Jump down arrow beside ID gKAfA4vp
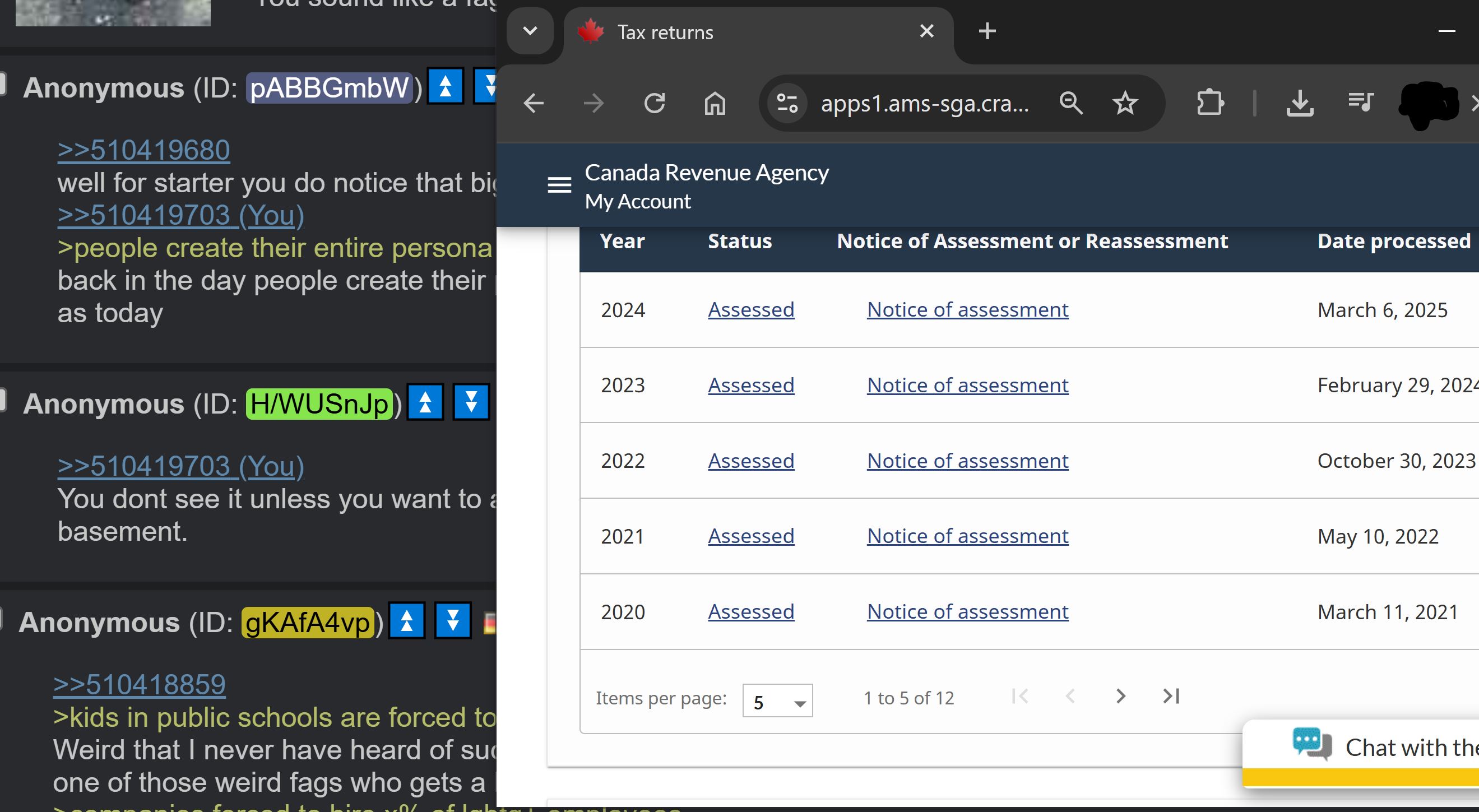The image size is (1479, 812). (x=452, y=620)
